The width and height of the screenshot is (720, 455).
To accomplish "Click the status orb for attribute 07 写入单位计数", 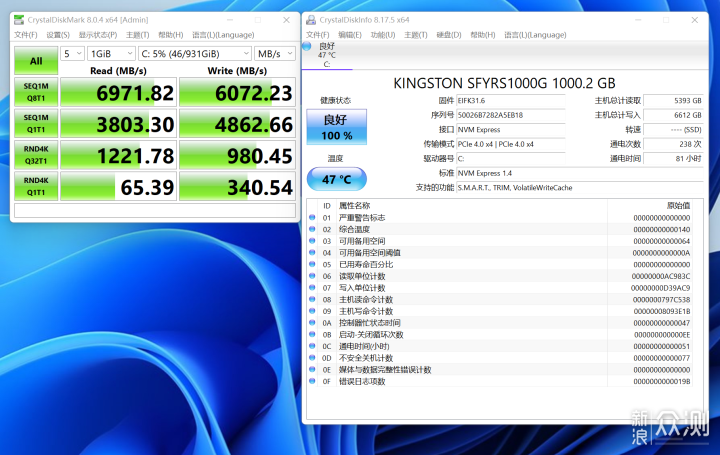I will click(x=312, y=287).
